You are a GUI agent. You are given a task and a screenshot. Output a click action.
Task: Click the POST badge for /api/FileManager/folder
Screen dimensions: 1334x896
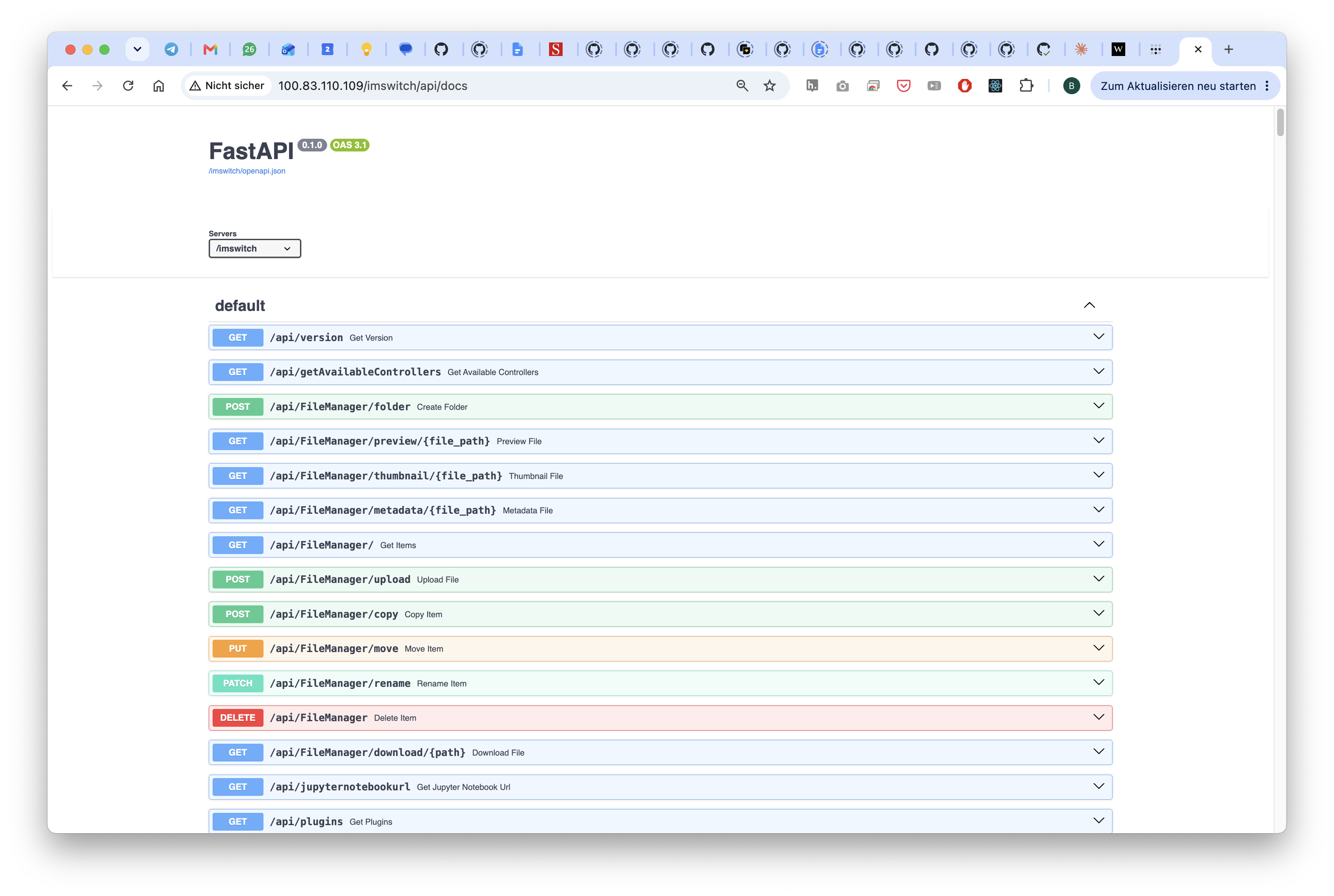[238, 407]
